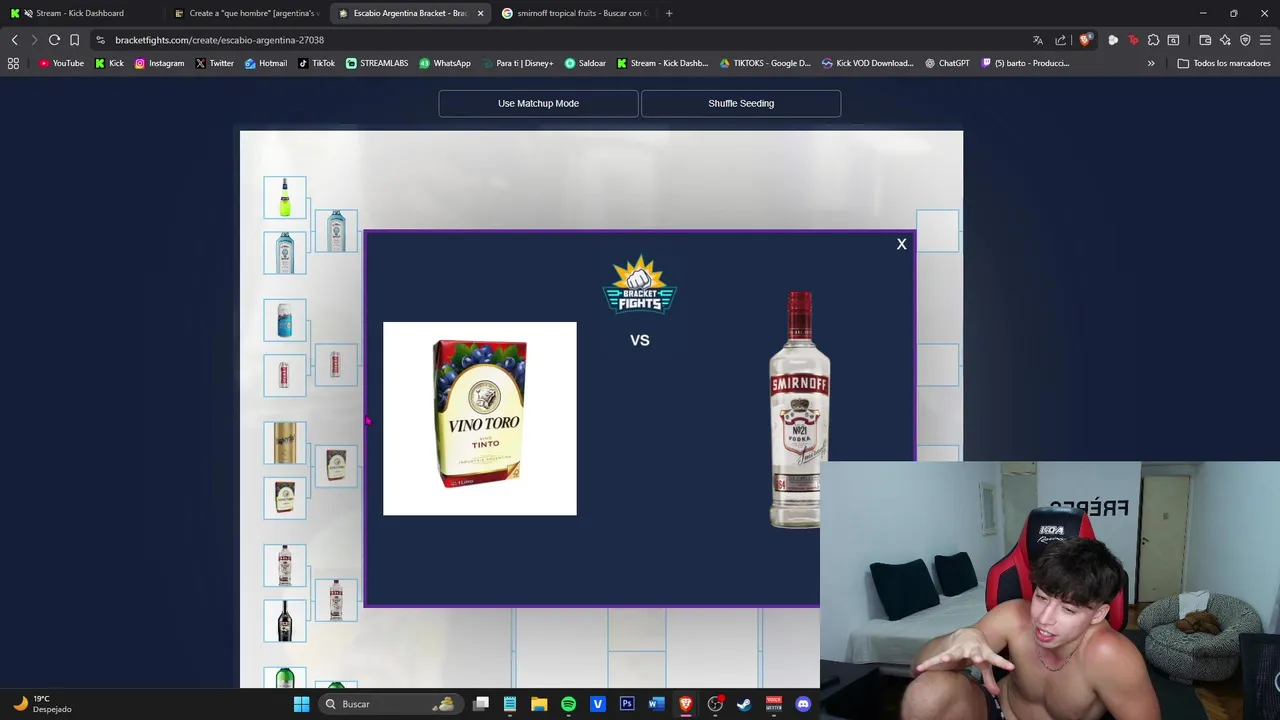
Task: Click the Shuffle Seeding button
Action: pos(741,103)
